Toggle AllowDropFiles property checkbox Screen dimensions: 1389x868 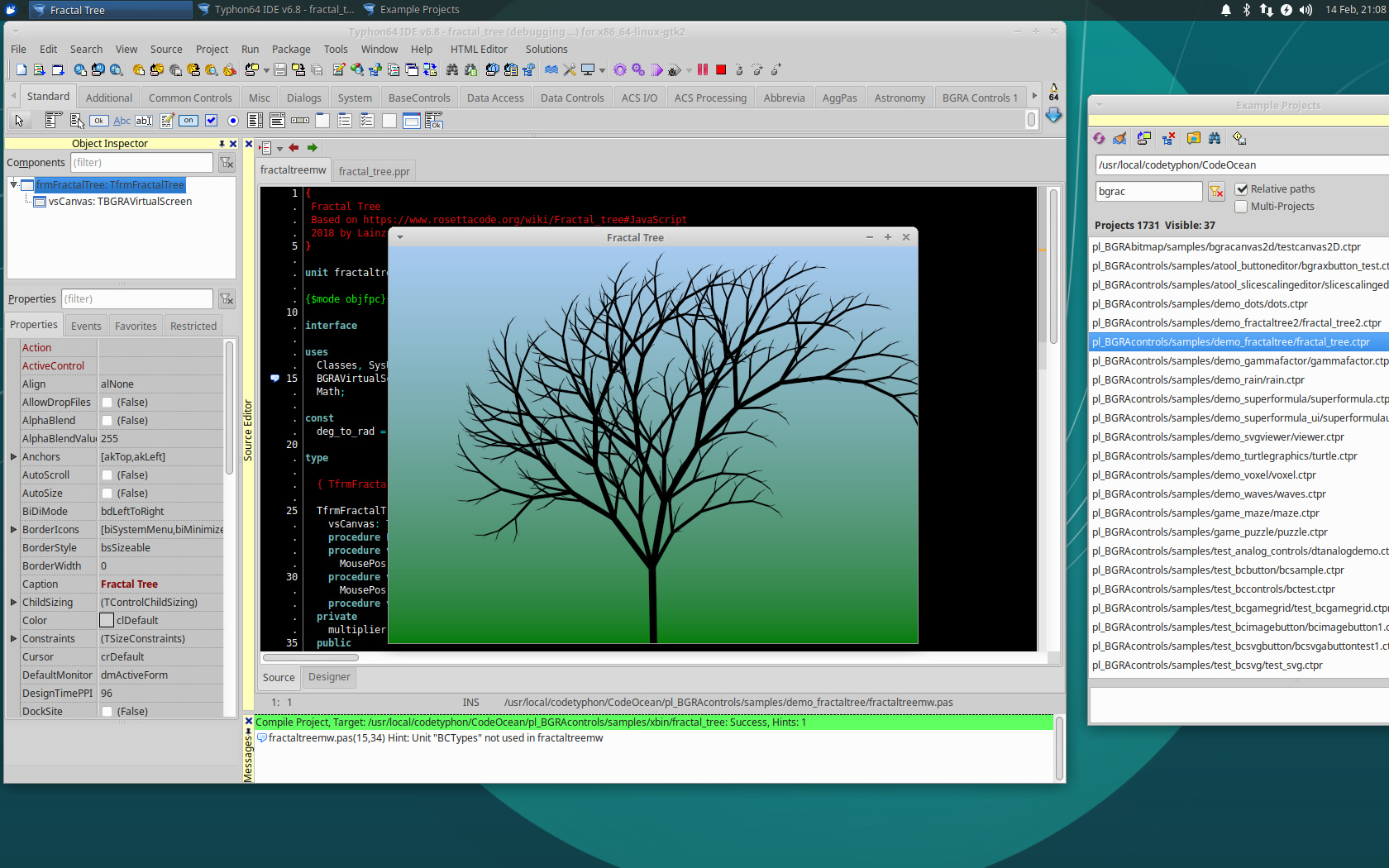coord(107,403)
